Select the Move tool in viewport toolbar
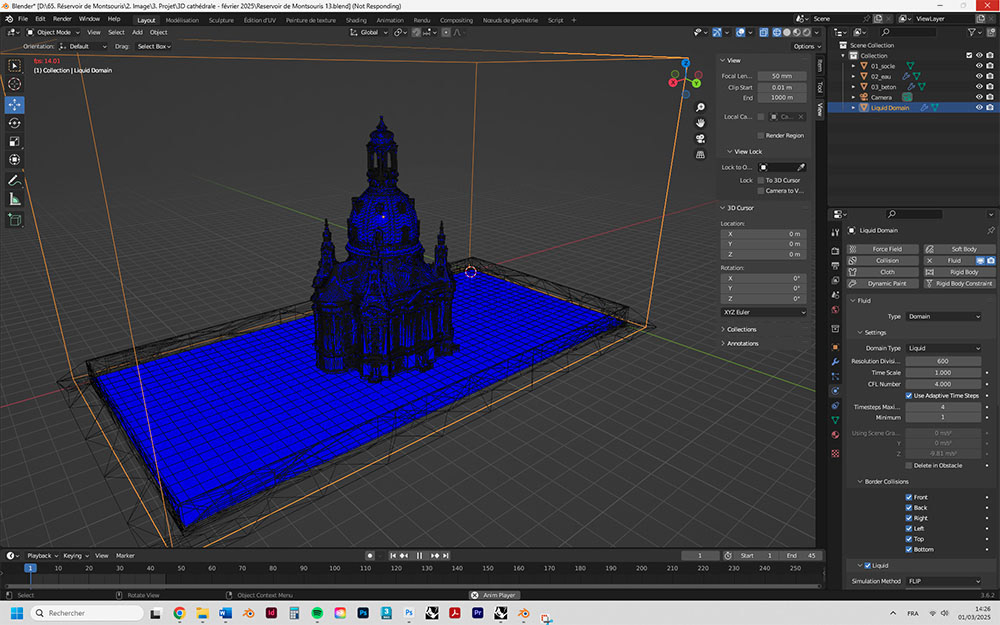1000x625 pixels. point(15,105)
